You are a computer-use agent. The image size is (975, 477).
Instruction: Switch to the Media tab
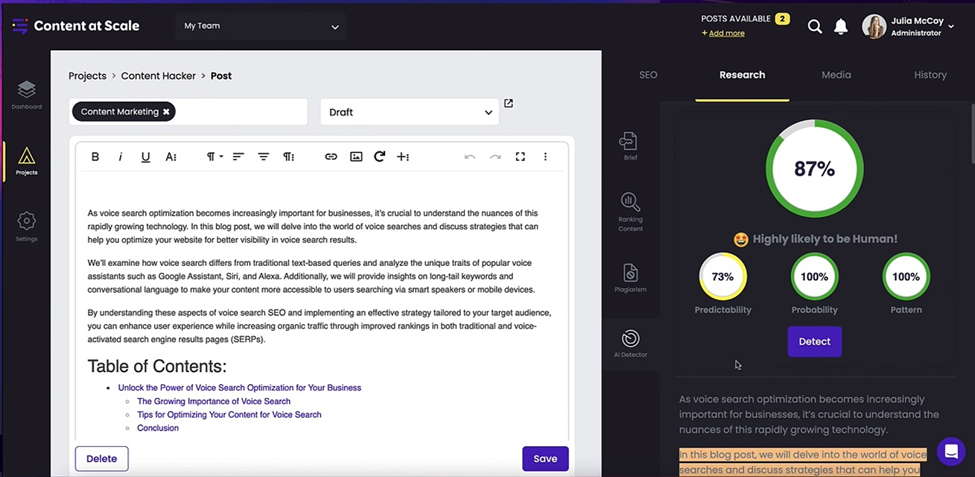[836, 75]
